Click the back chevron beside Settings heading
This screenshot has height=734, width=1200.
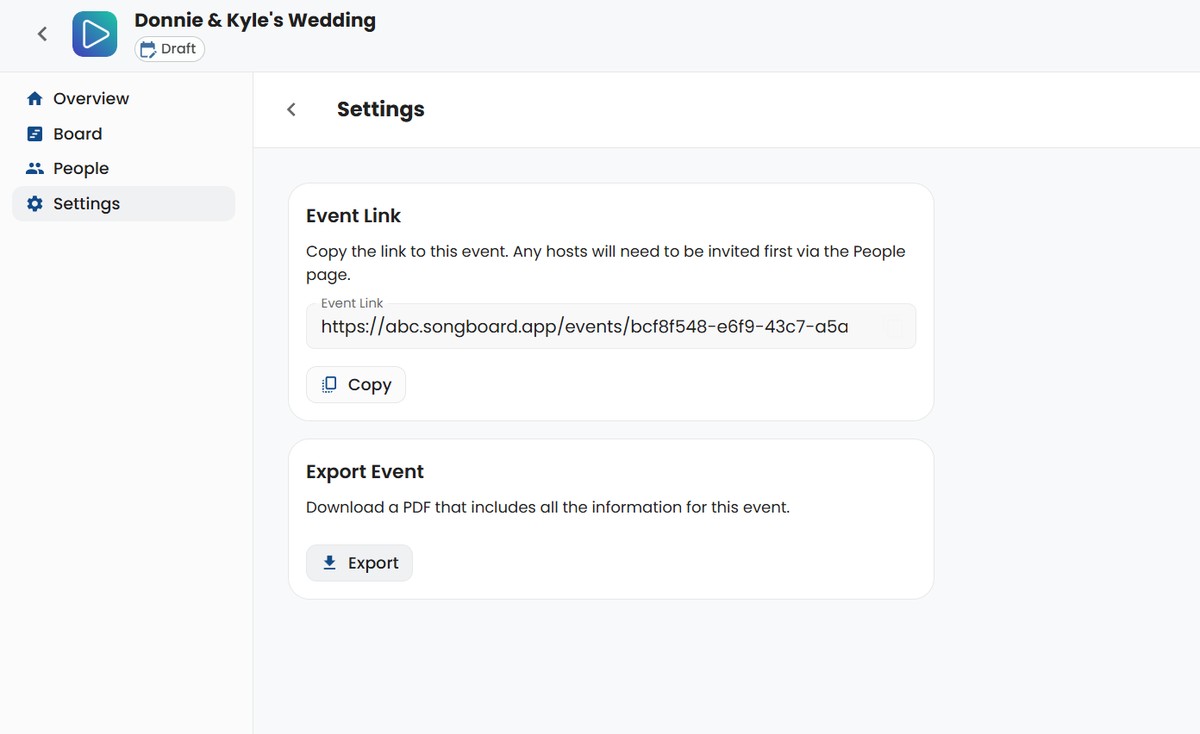click(x=291, y=109)
